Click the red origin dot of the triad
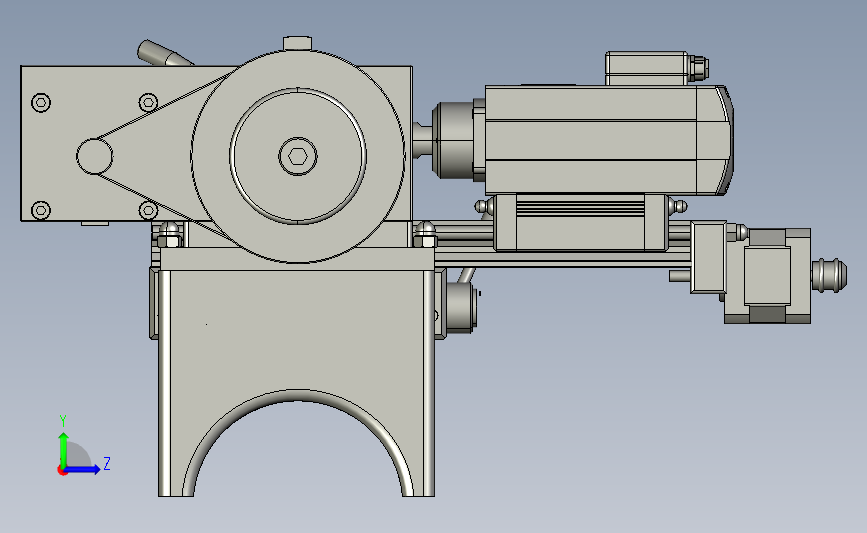The height and width of the screenshot is (533, 867). [62, 471]
